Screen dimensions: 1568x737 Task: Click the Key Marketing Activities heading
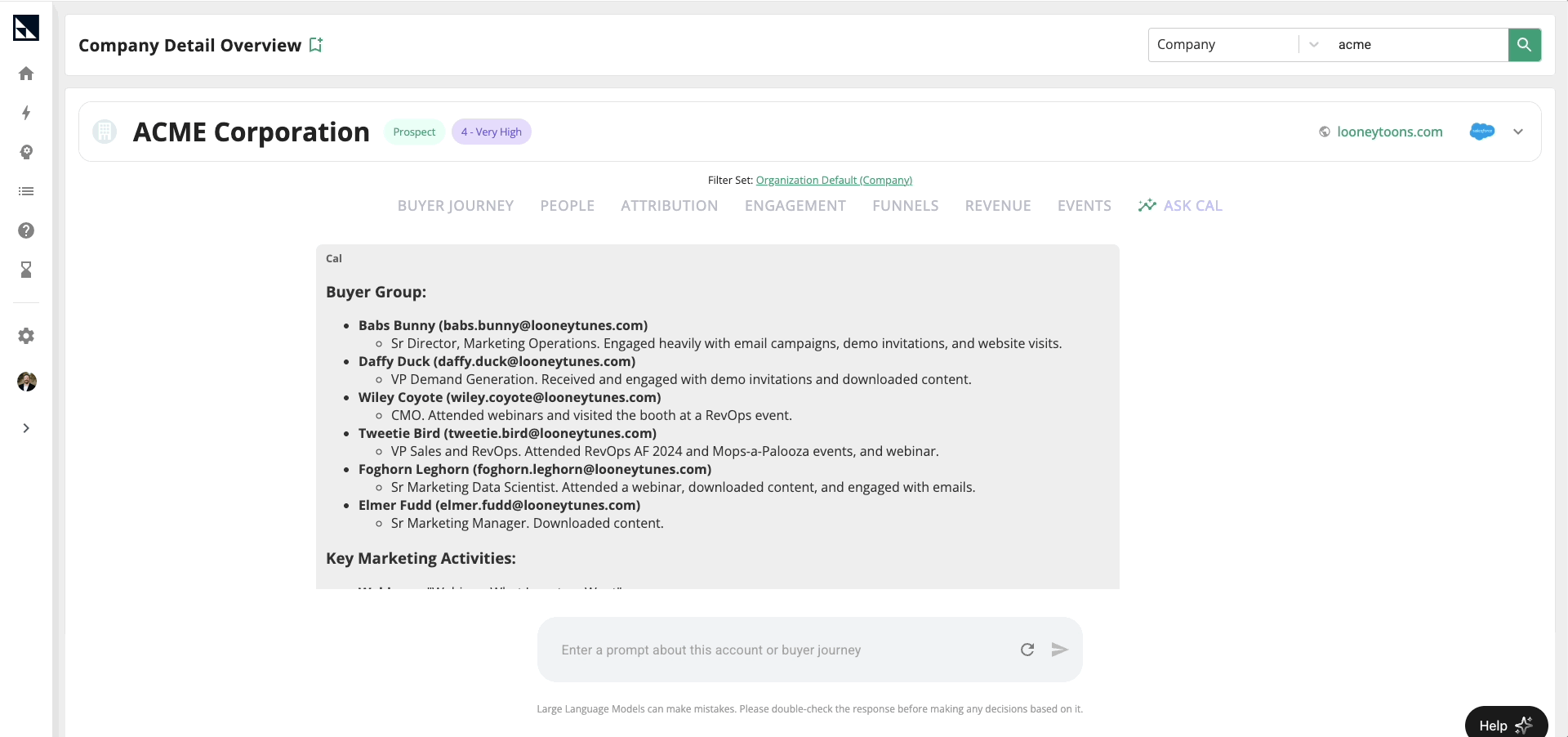(x=421, y=558)
